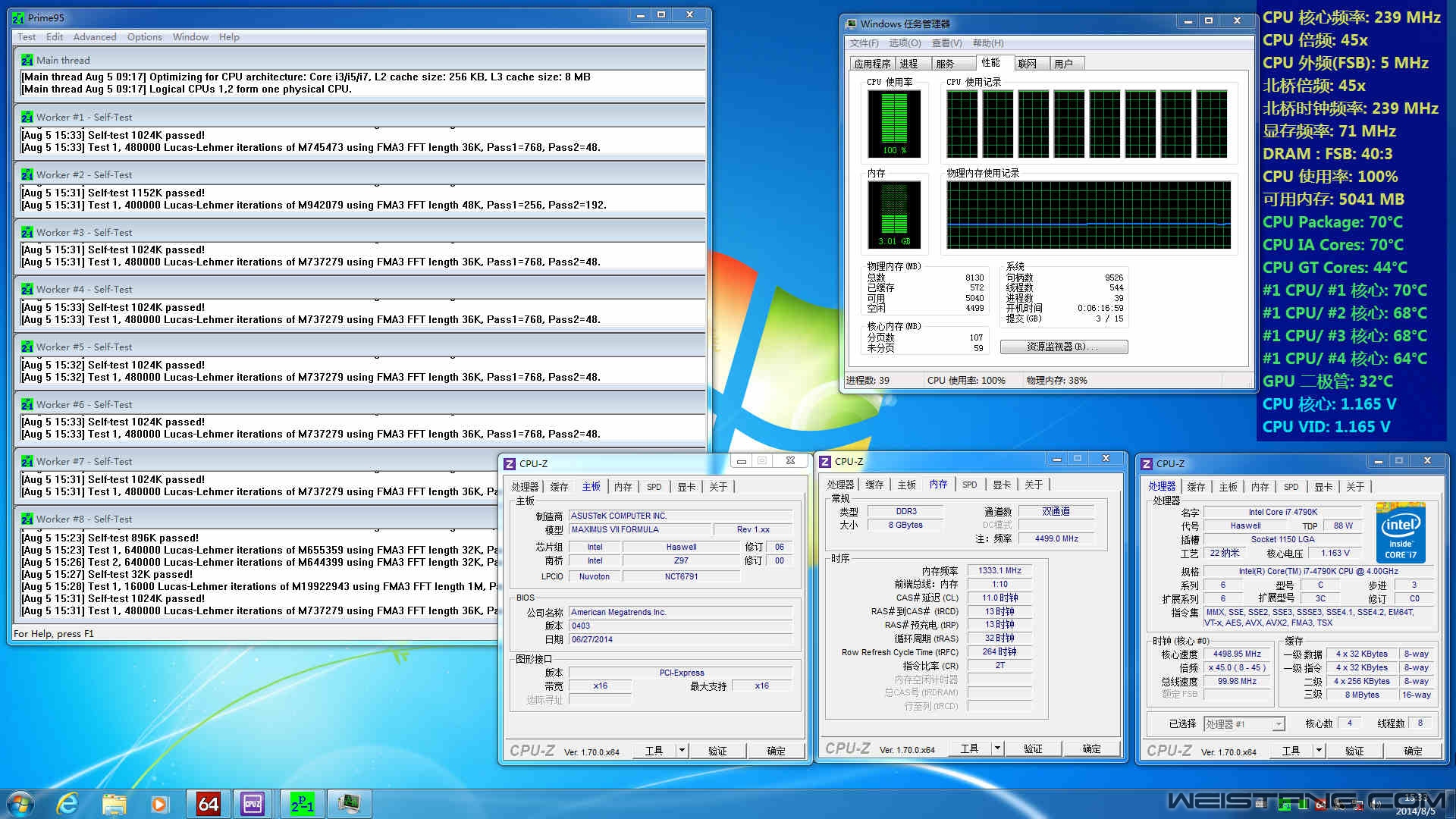The height and width of the screenshot is (819, 1456).
Task: Click Worker #1 Self-Test window icon
Action: [27, 117]
